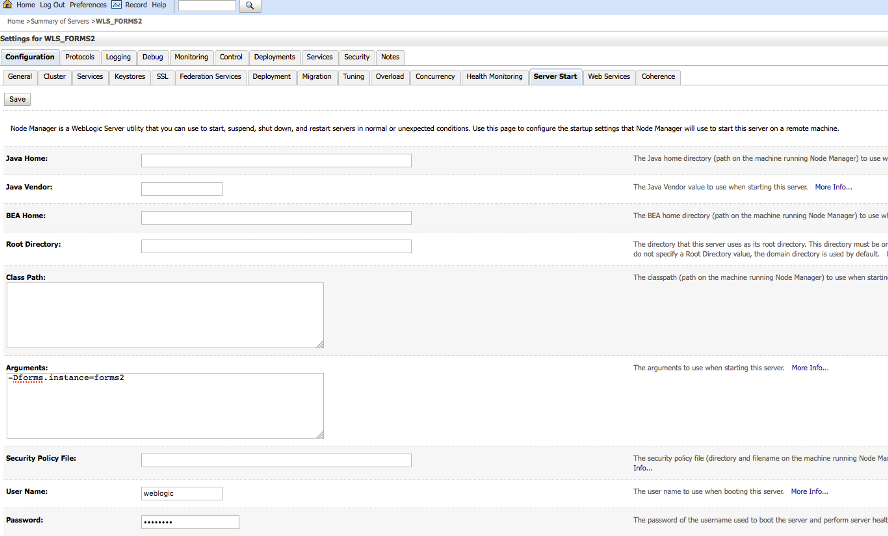Grab the Arguments box resize handle

320,435
